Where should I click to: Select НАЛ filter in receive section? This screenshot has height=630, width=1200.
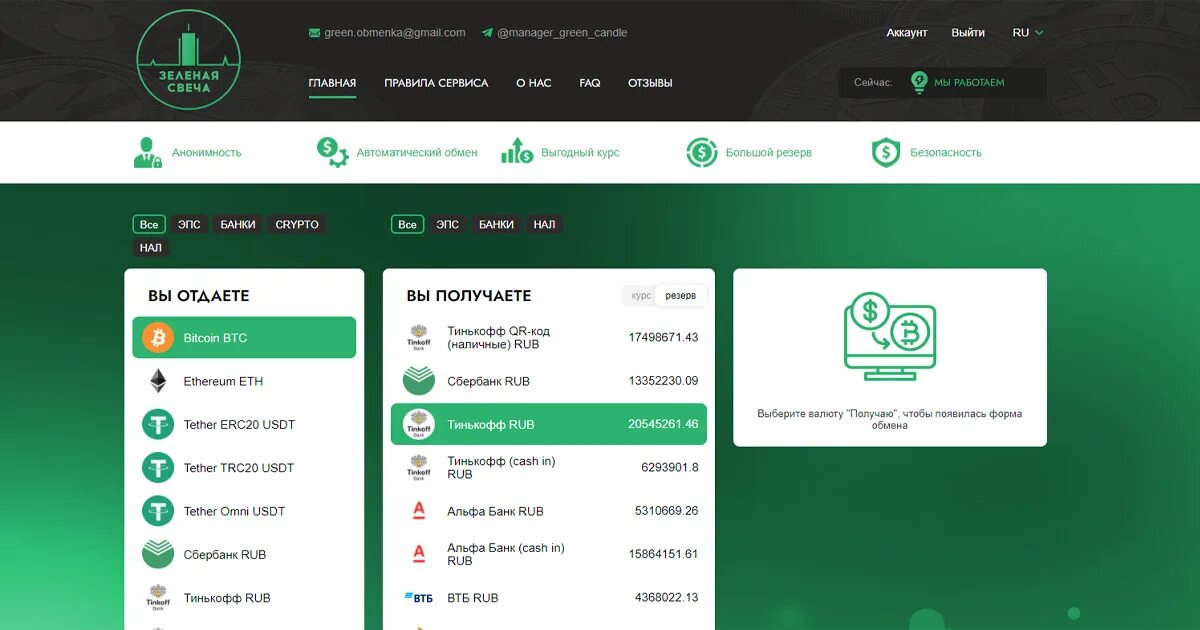click(x=544, y=224)
